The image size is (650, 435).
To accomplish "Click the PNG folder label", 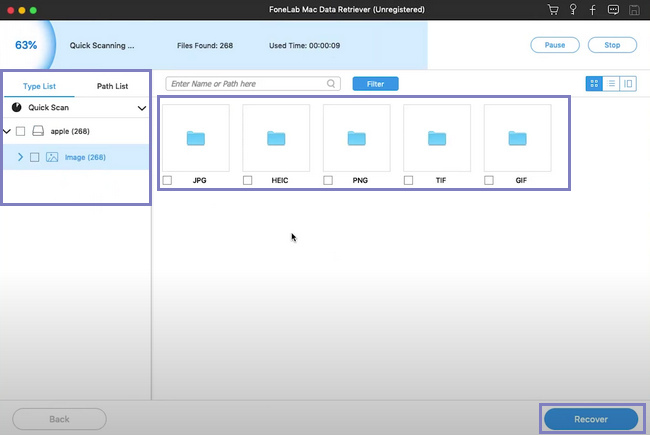I will (360, 180).
